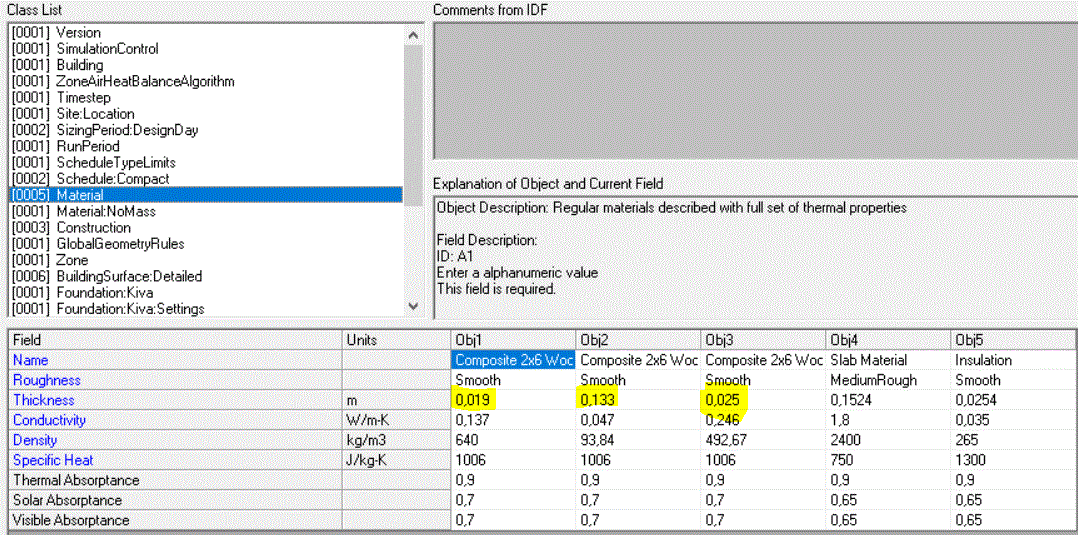Viewport: 1078px width, 535px height.
Task: Open Obj1 Smooth roughness cell
Action: 514,380
